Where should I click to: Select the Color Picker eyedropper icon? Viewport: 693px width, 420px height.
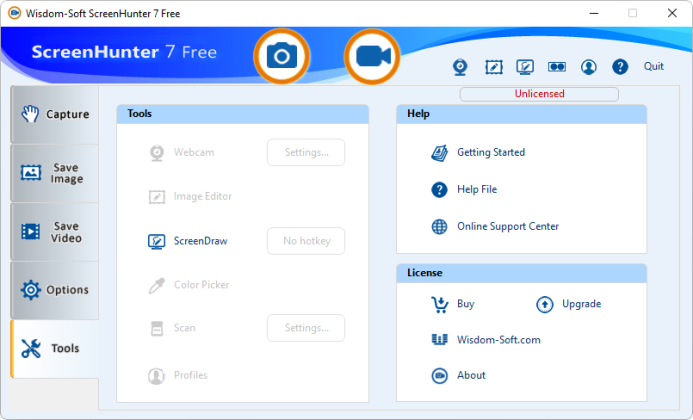(156, 286)
